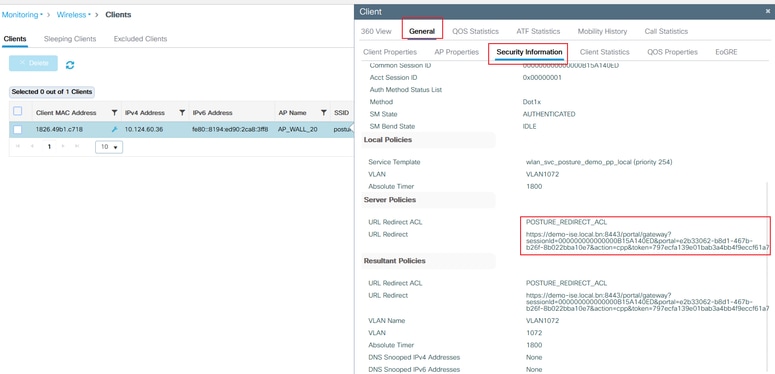Tick the select-all checkbox in table header
The width and height of the screenshot is (775, 374).
18,111
